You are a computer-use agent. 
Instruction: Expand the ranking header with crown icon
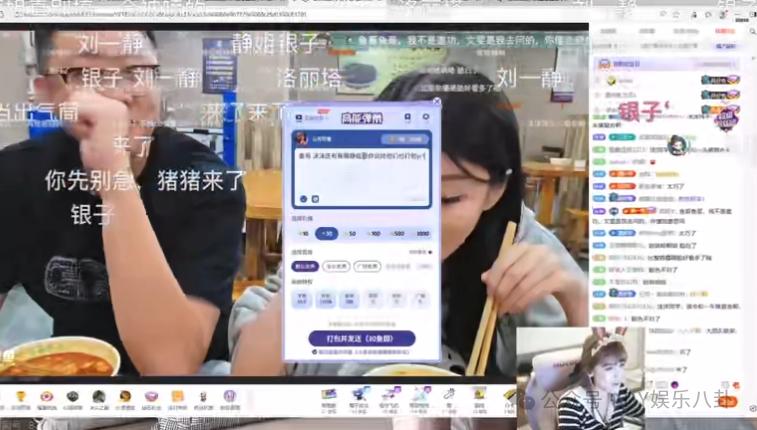(x=666, y=64)
